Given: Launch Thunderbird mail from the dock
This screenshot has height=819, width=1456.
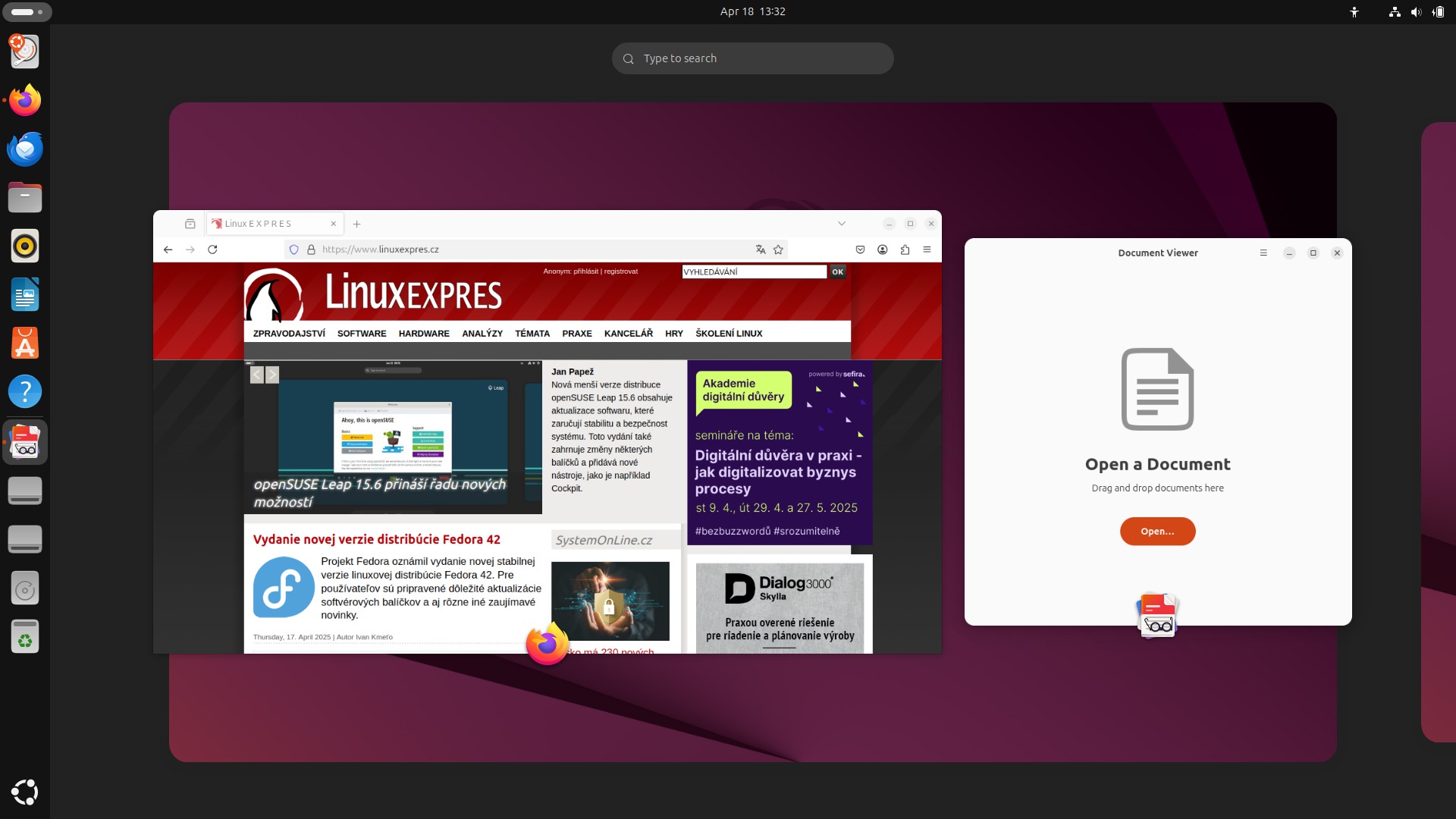Looking at the screenshot, I should coord(25,149).
